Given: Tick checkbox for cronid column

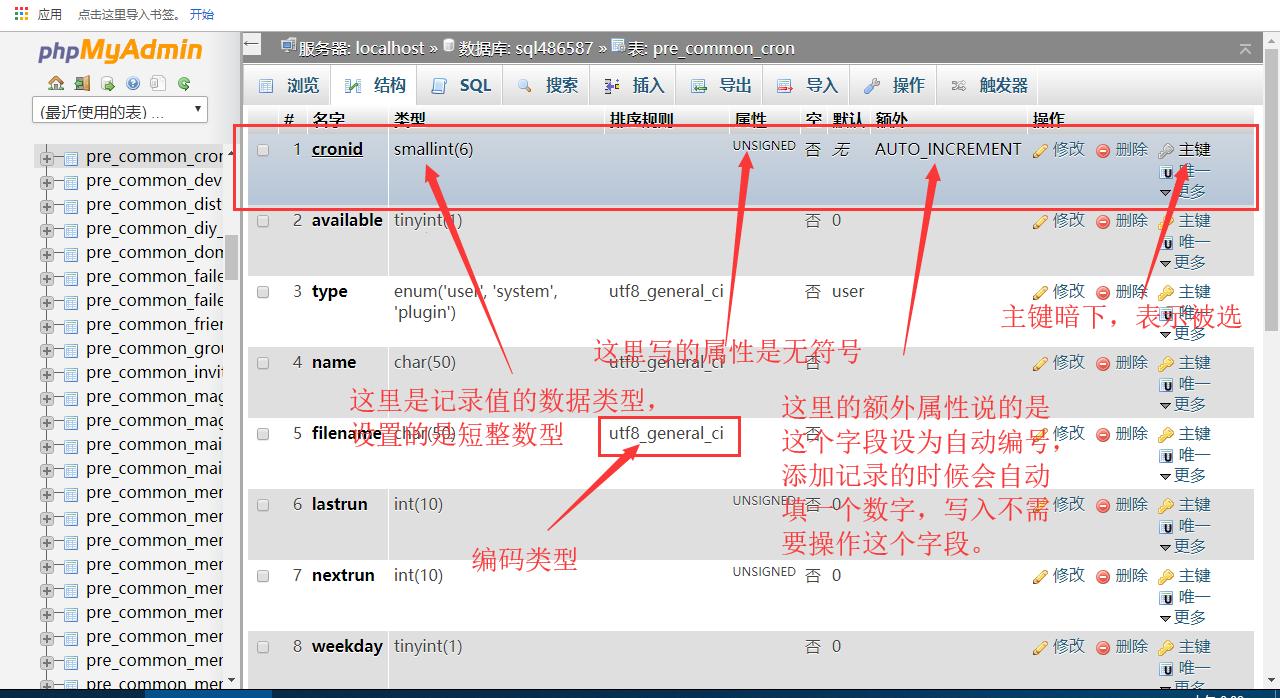Looking at the screenshot, I should [263, 150].
